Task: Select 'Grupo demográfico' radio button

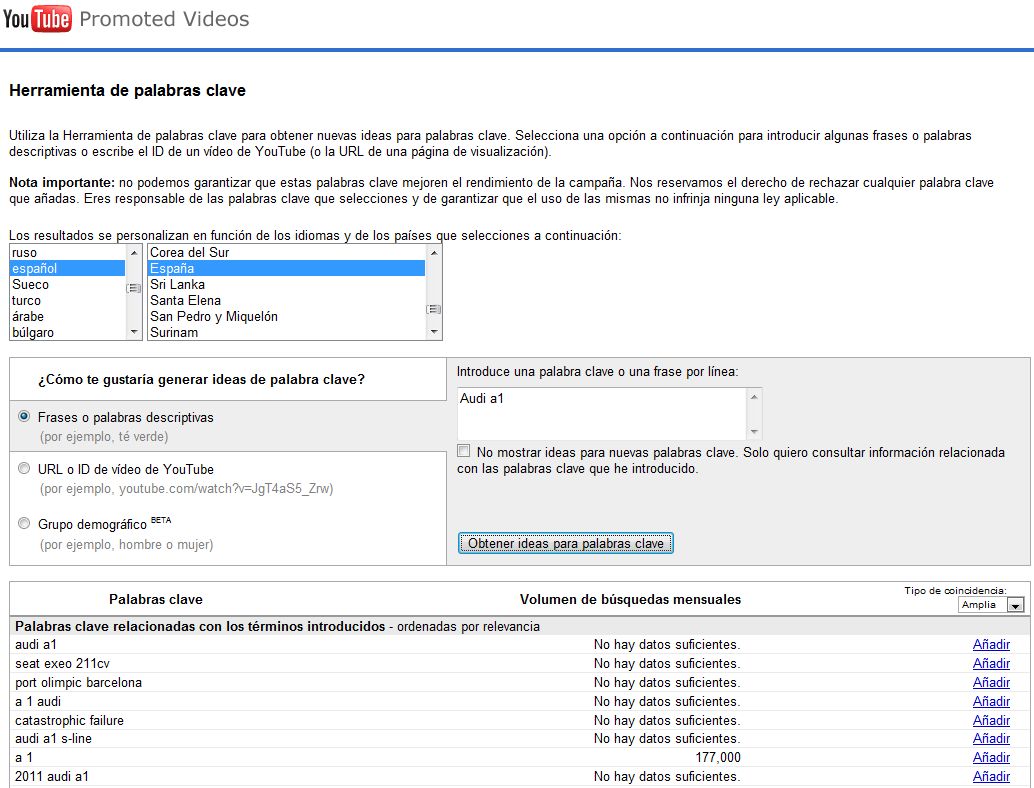Action: tap(24, 523)
